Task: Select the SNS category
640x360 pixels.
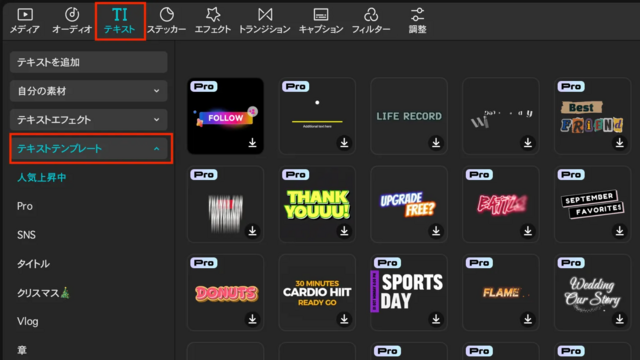Action: point(27,235)
